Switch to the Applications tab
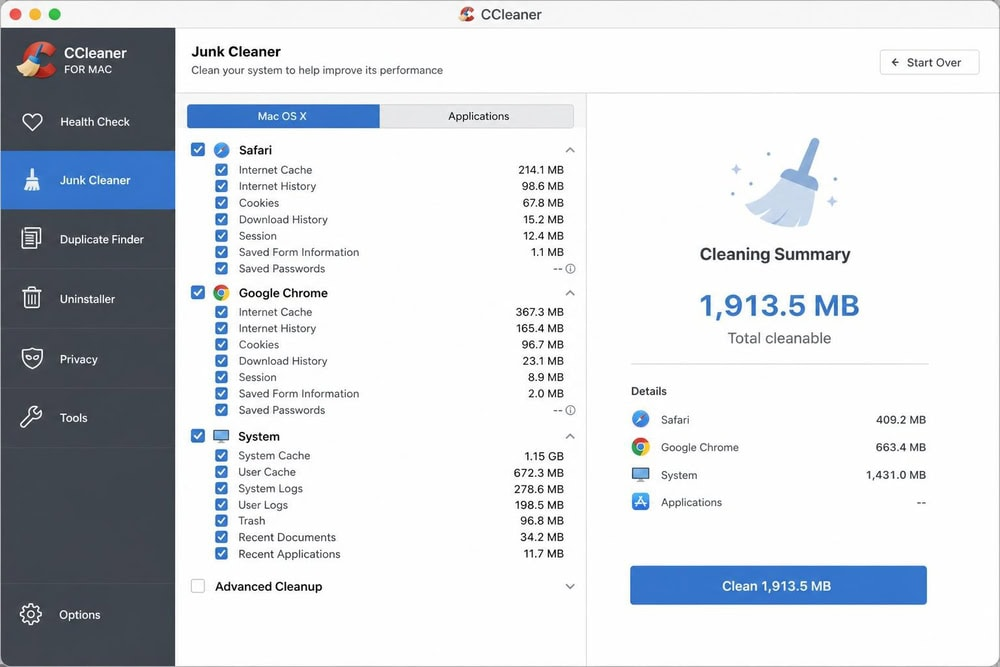 pyautogui.click(x=478, y=116)
